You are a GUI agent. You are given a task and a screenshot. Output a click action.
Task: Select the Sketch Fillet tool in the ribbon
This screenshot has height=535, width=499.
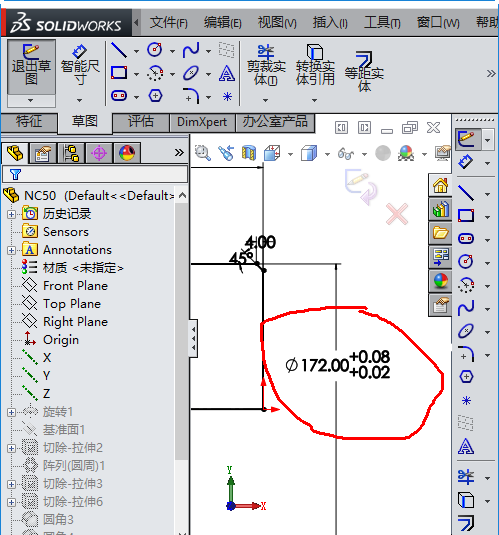click(x=191, y=96)
